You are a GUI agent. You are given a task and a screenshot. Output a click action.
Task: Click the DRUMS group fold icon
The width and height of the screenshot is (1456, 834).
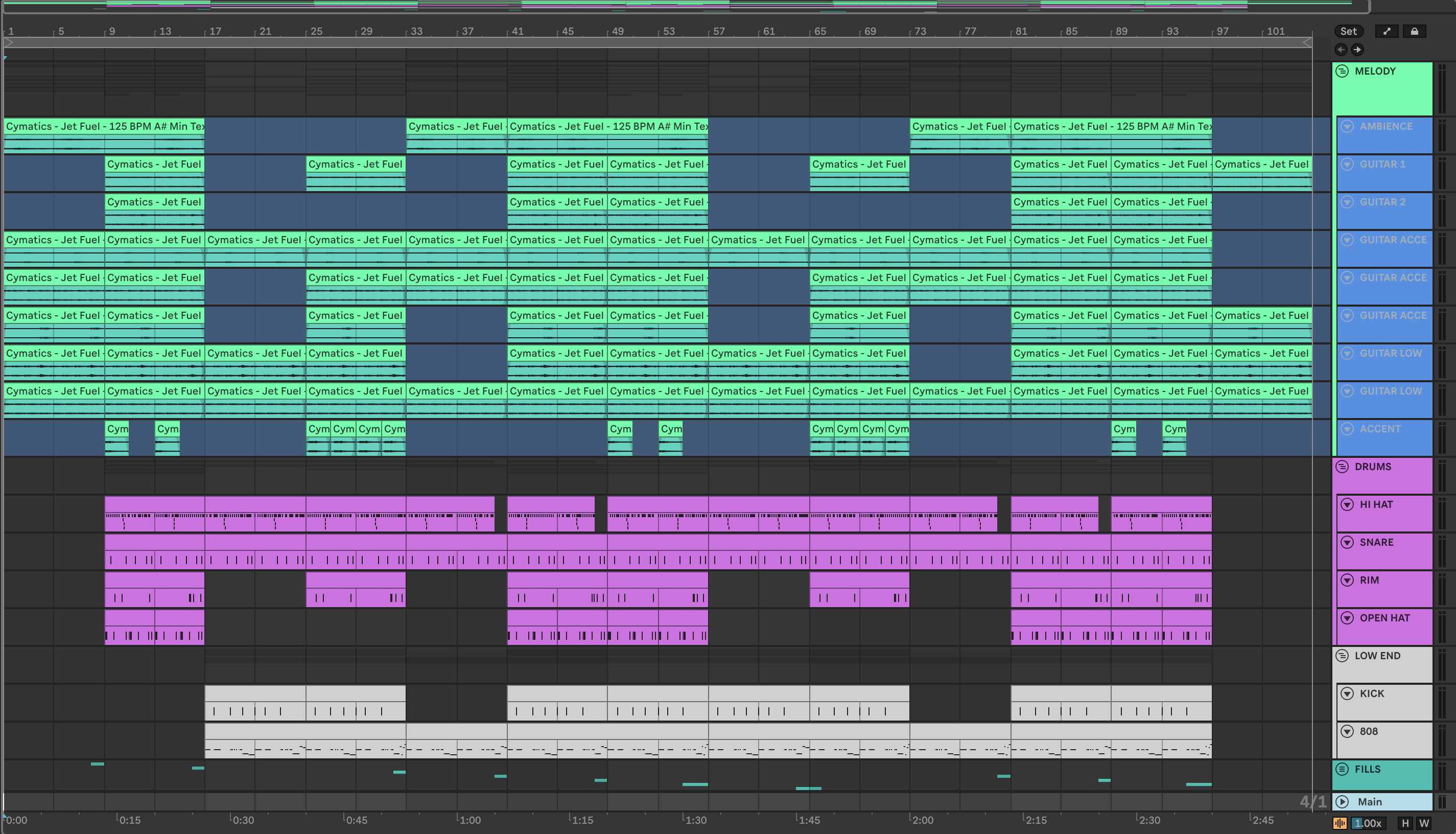[x=1342, y=467]
